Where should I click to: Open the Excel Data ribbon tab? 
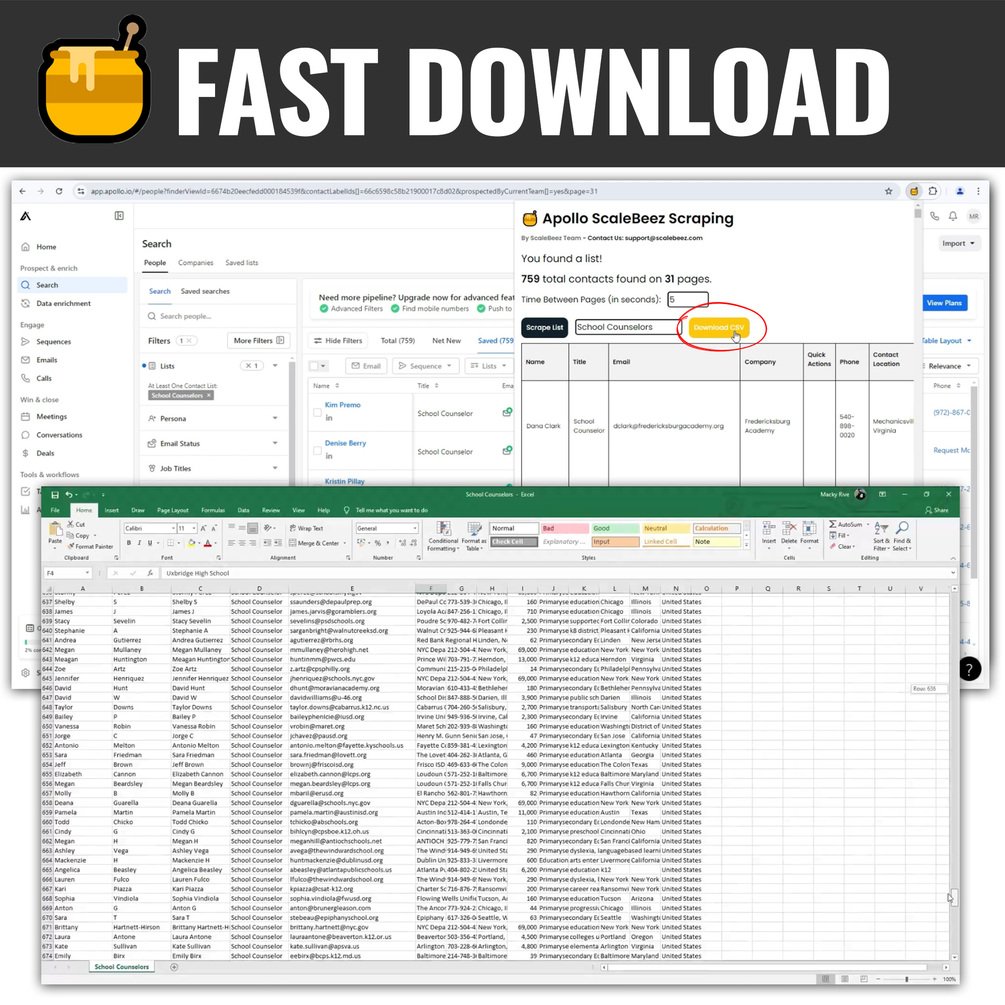click(x=244, y=510)
